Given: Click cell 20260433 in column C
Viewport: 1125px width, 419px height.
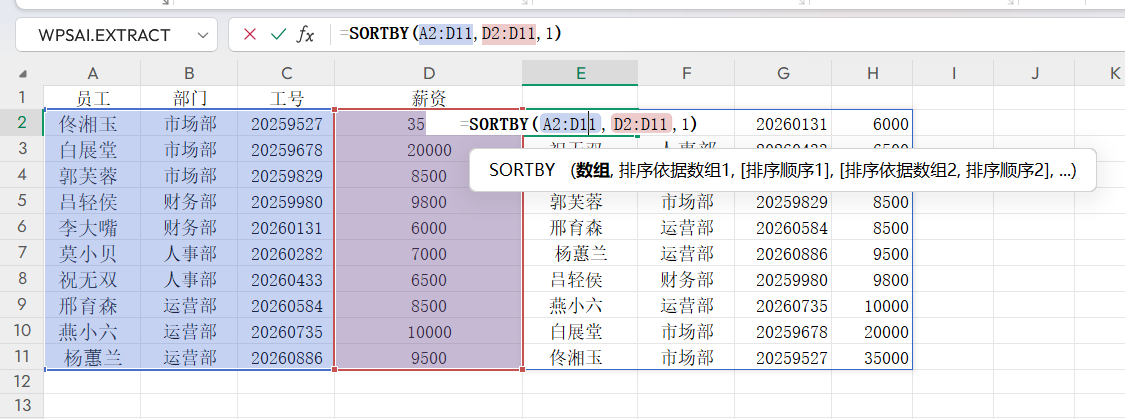Looking at the screenshot, I should point(286,280).
